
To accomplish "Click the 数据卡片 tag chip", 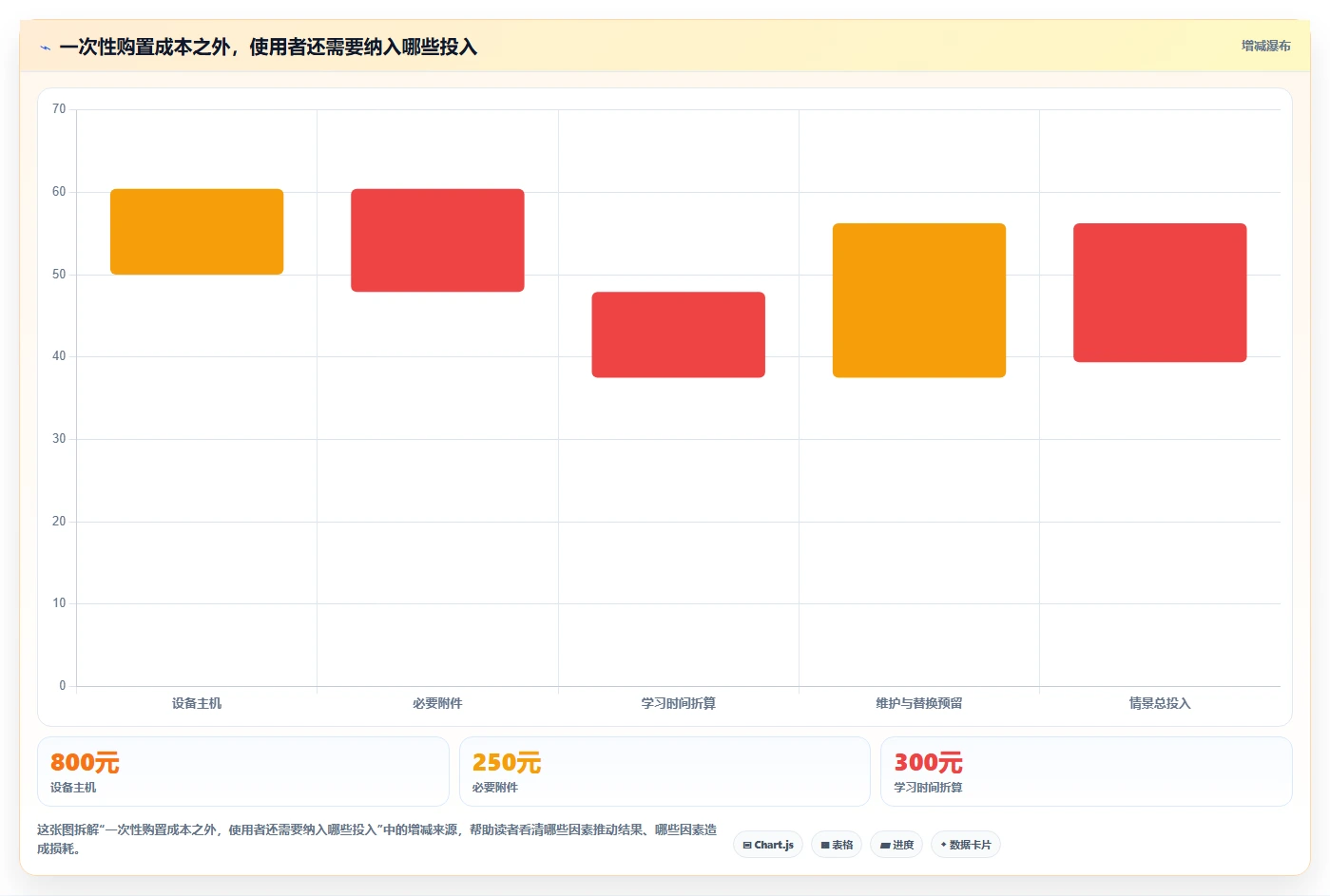I will pos(965,845).
